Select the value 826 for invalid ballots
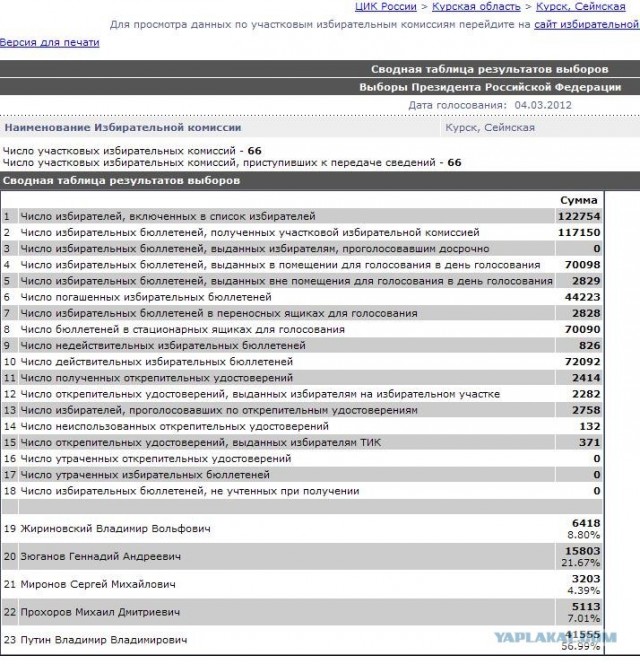 click(590, 346)
